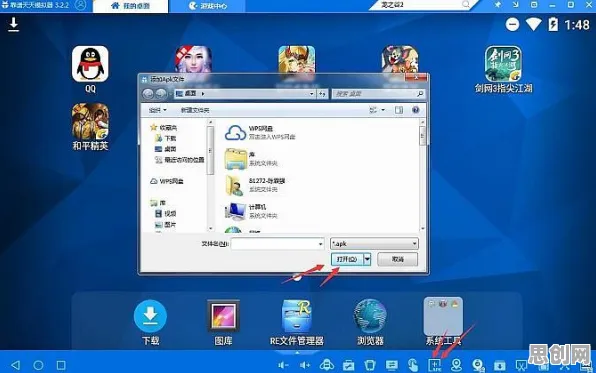The height and width of the screenshot is (373, 596).
Task: Switch to 游戏中心 tab
Action: click(x=208, y=6)
